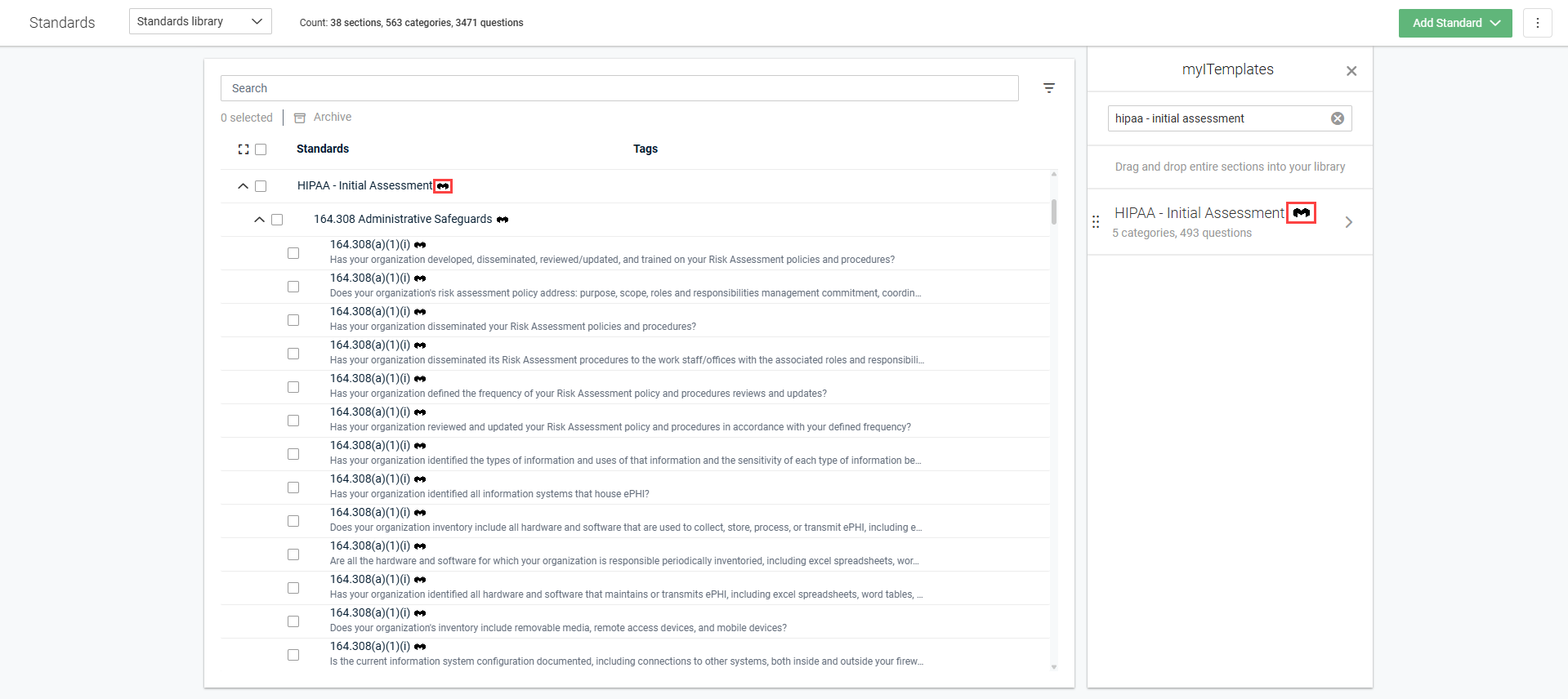This screenshot has width=1568, height=699.
Task: Open the three-dot more options menu
Action: (1537, 23)
